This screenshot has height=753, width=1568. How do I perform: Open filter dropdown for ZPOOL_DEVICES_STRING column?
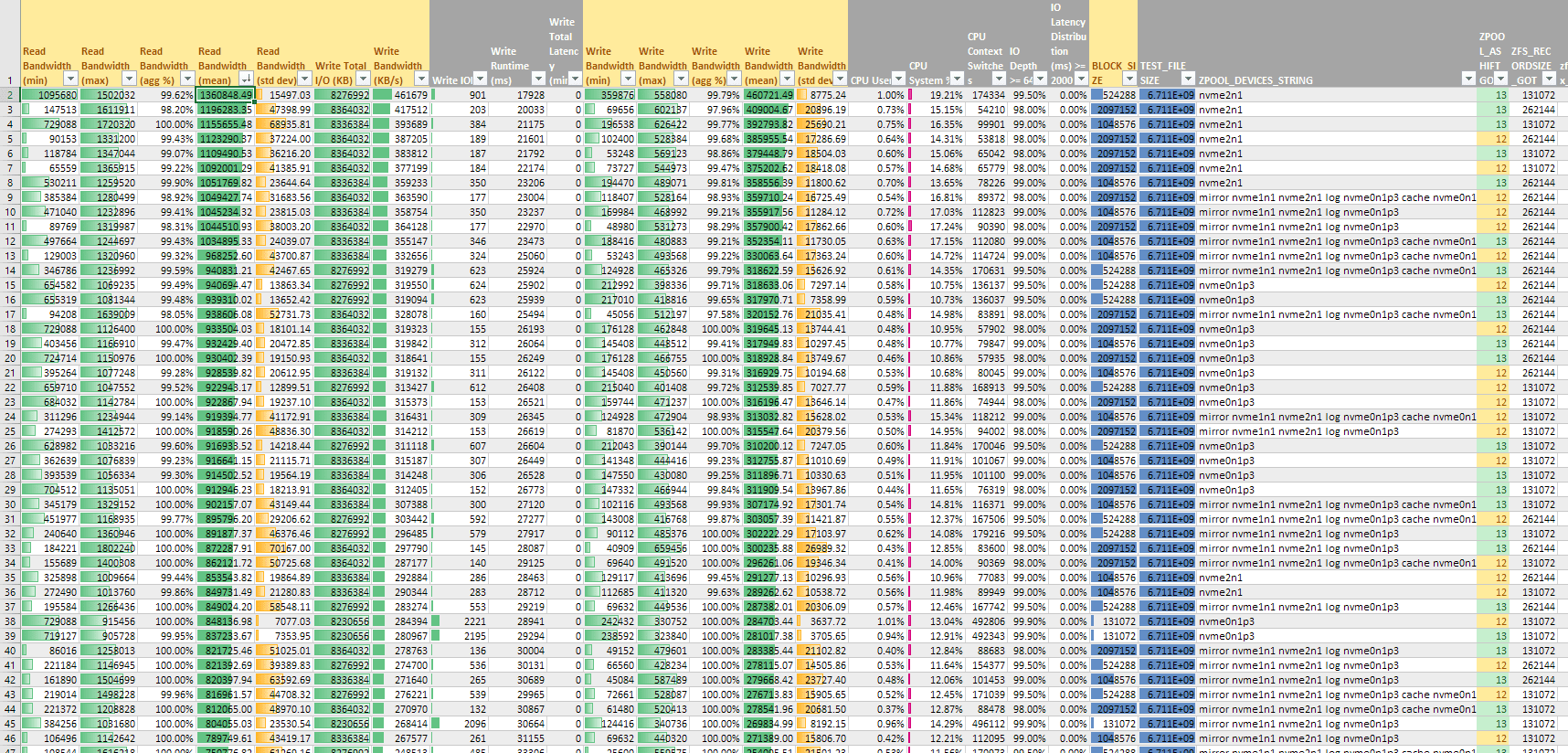(x=1468, y=80)
